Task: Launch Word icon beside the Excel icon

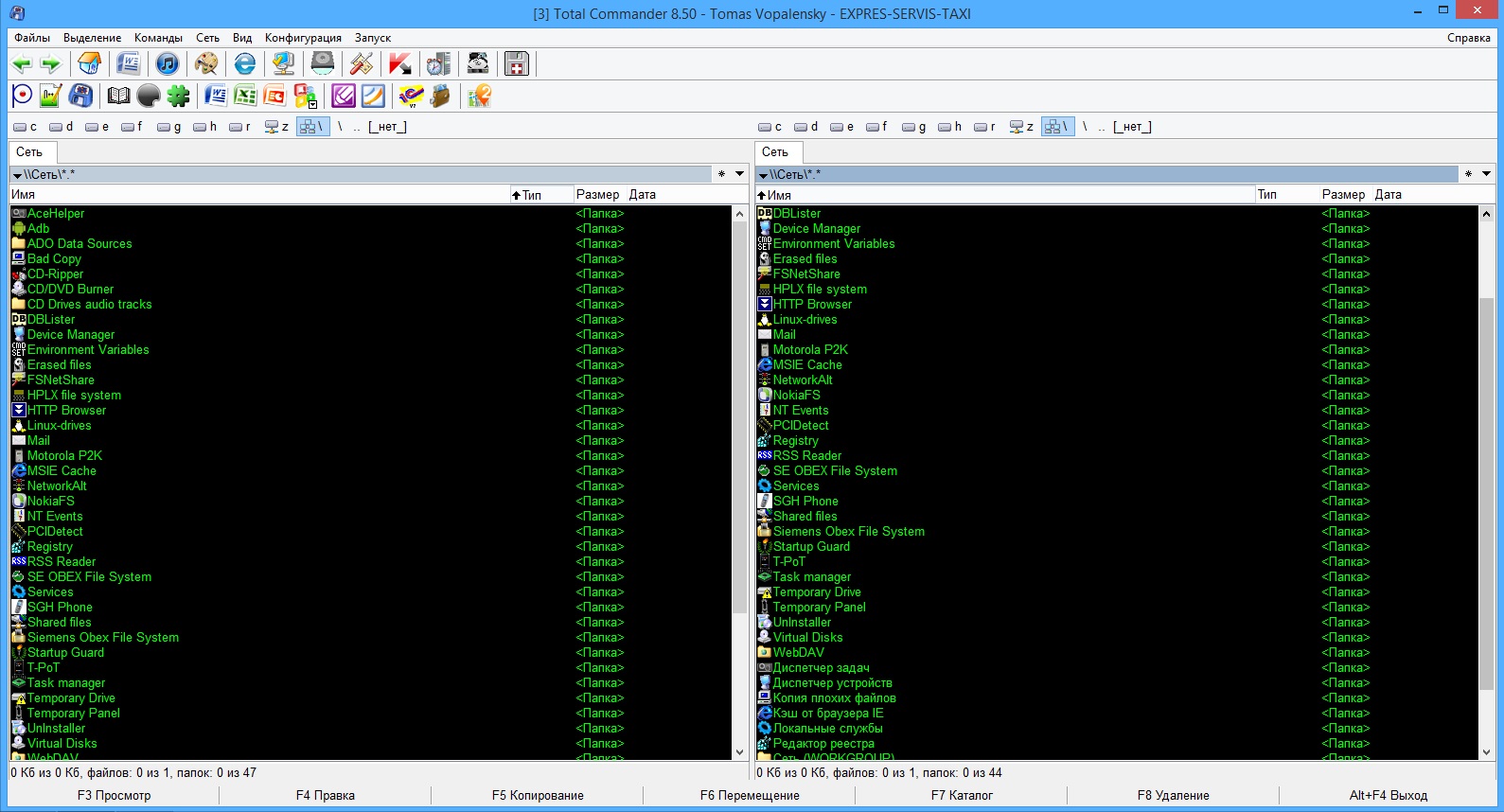Action: [216, 96]
